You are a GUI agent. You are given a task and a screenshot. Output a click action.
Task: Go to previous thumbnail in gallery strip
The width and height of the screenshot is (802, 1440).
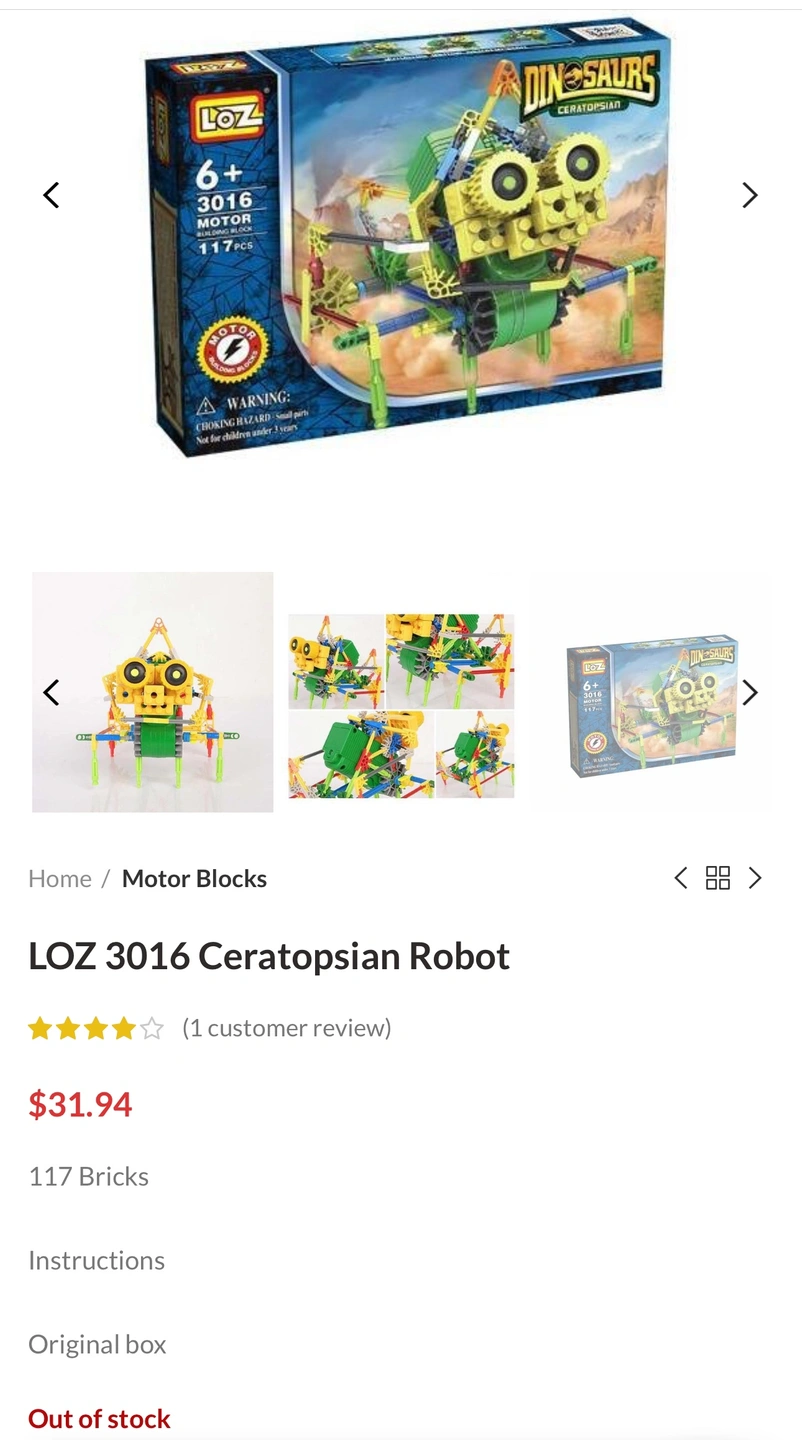(51, 692)
